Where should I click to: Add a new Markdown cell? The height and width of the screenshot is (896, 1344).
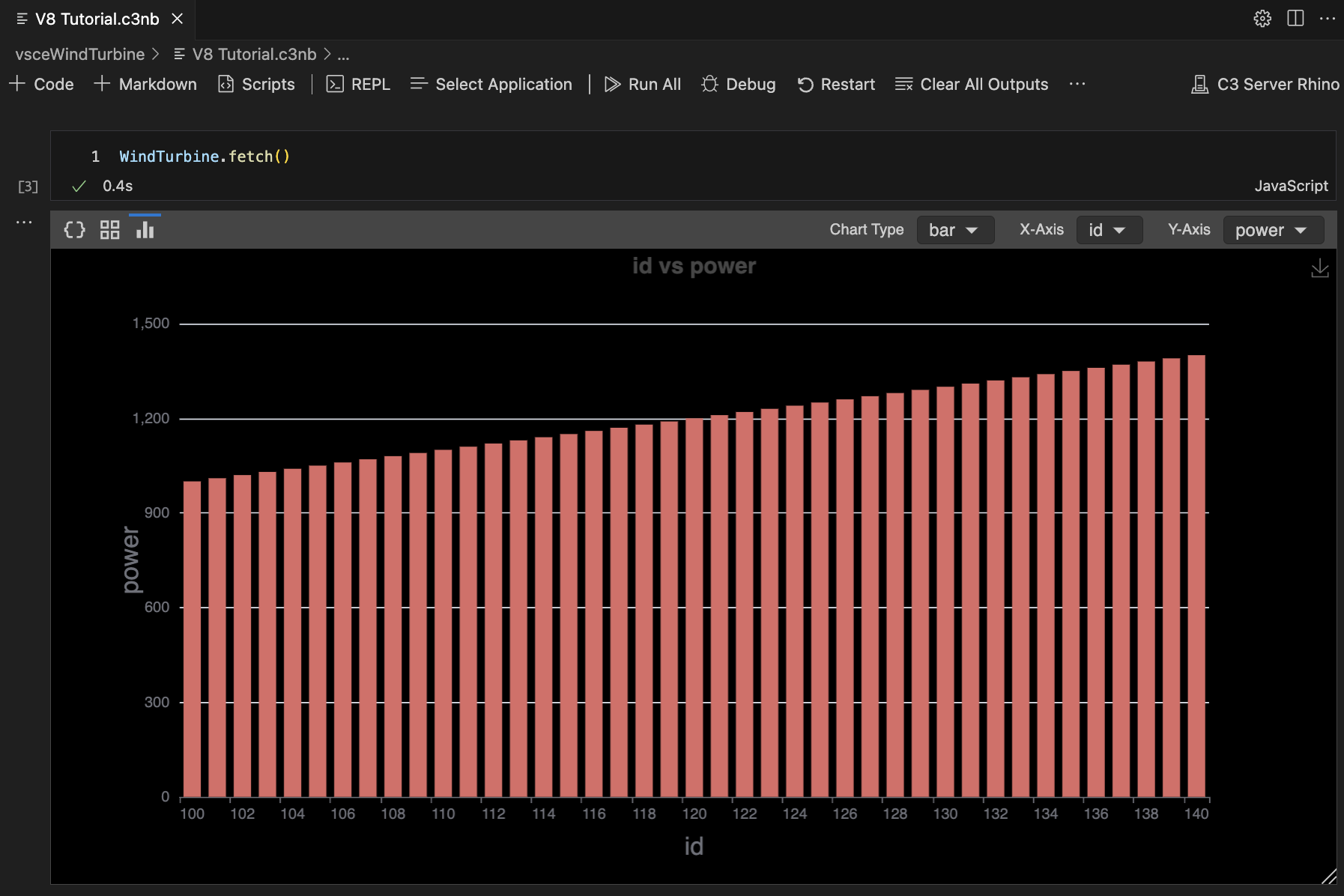pos(145,84)
